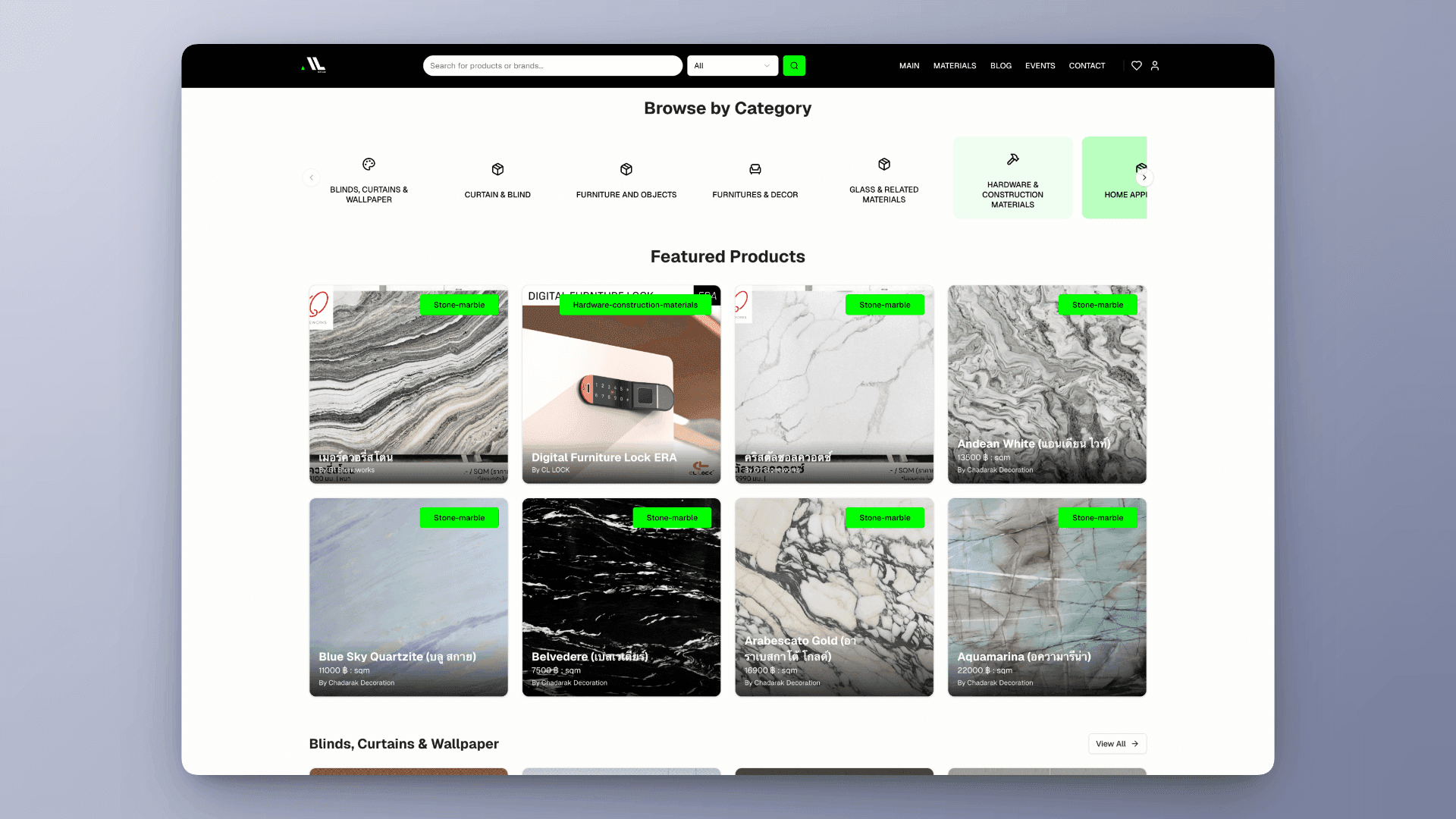
Task: Select Curtain & Blind category icon
Action: [497, 169]
